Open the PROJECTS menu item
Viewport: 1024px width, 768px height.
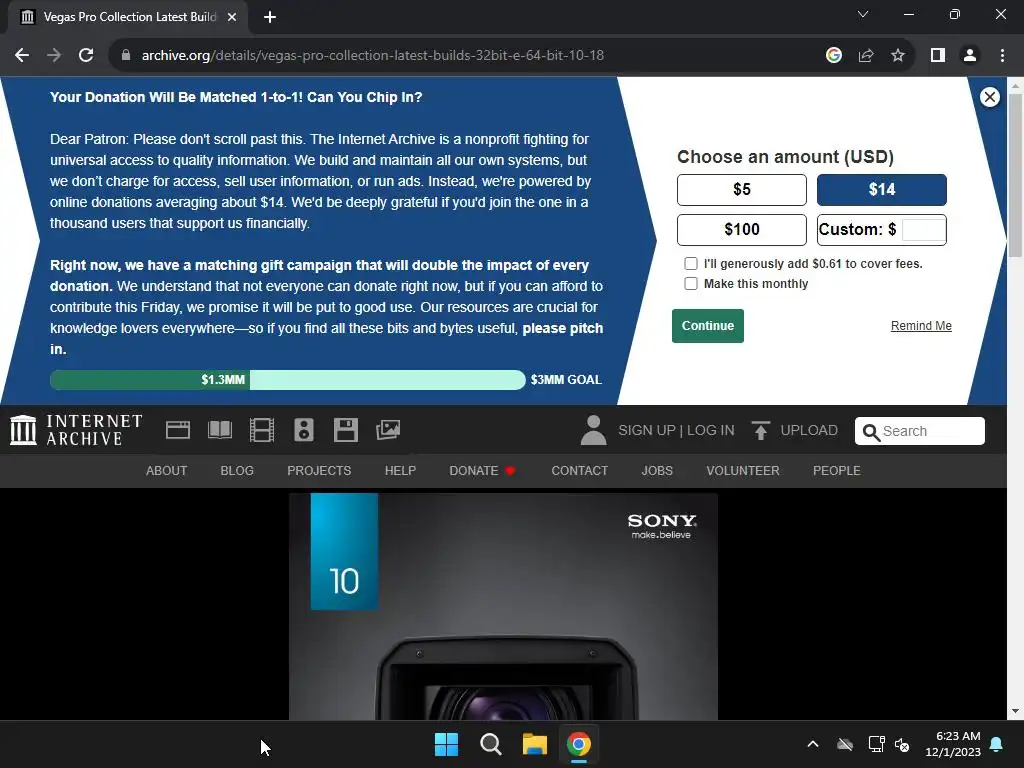pos(319,471)
